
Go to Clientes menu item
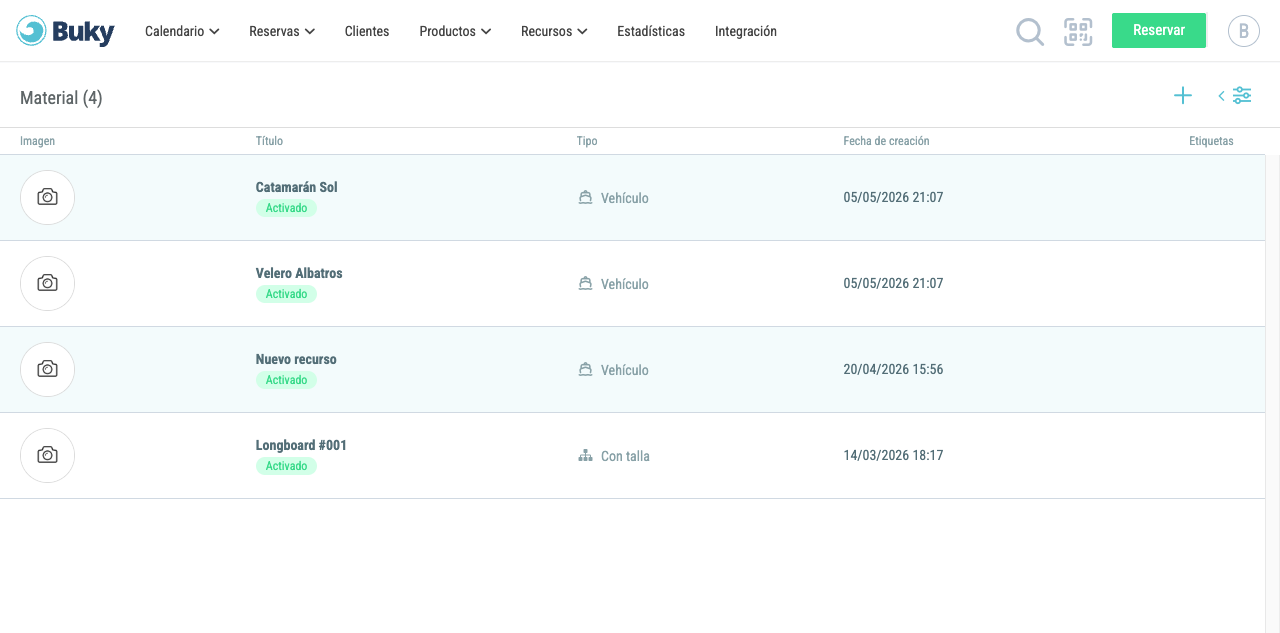pos(367,31)
